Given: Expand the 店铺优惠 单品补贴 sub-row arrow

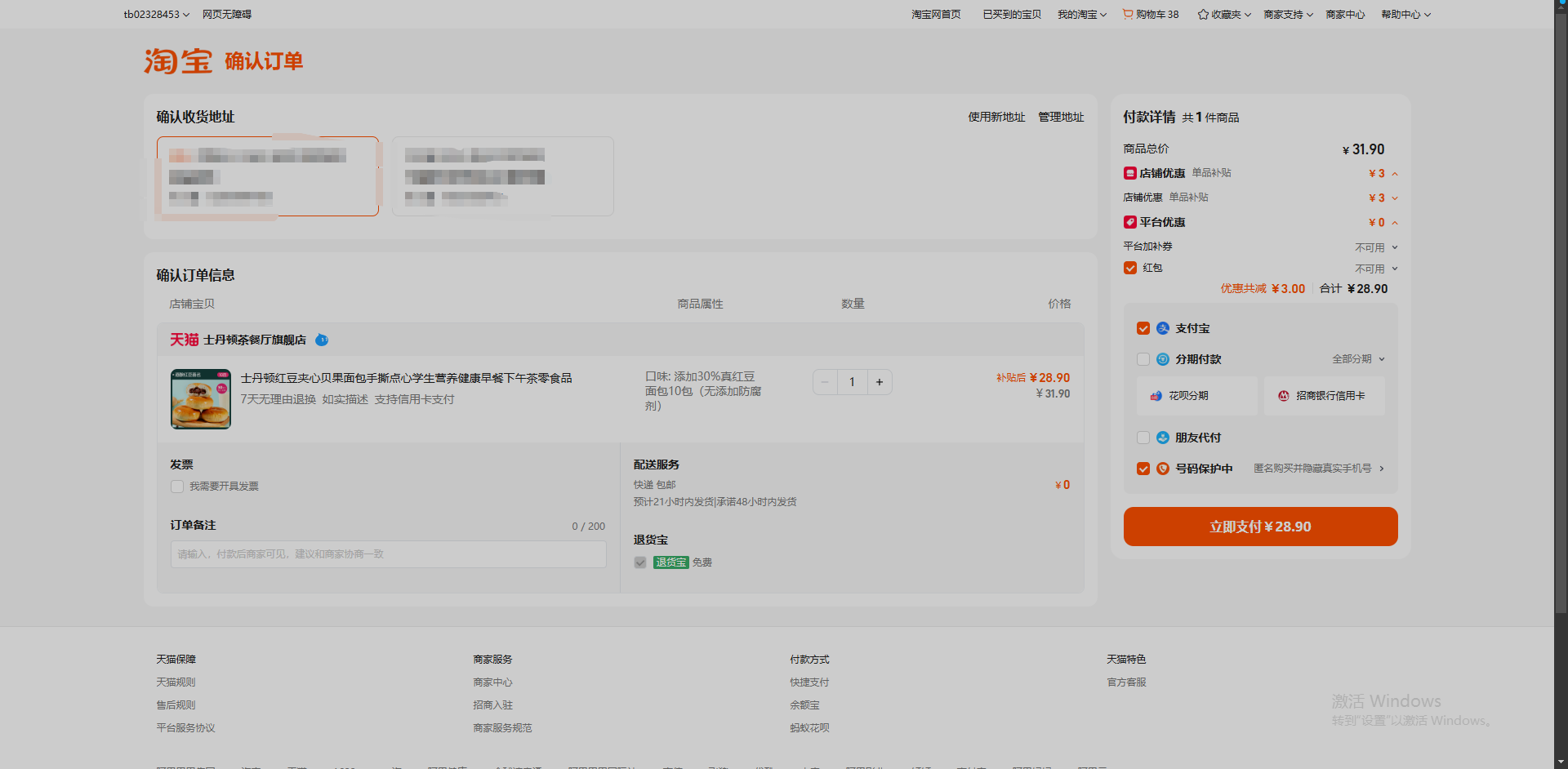Looking at the screenshot, I should (x=1395, y=198).
